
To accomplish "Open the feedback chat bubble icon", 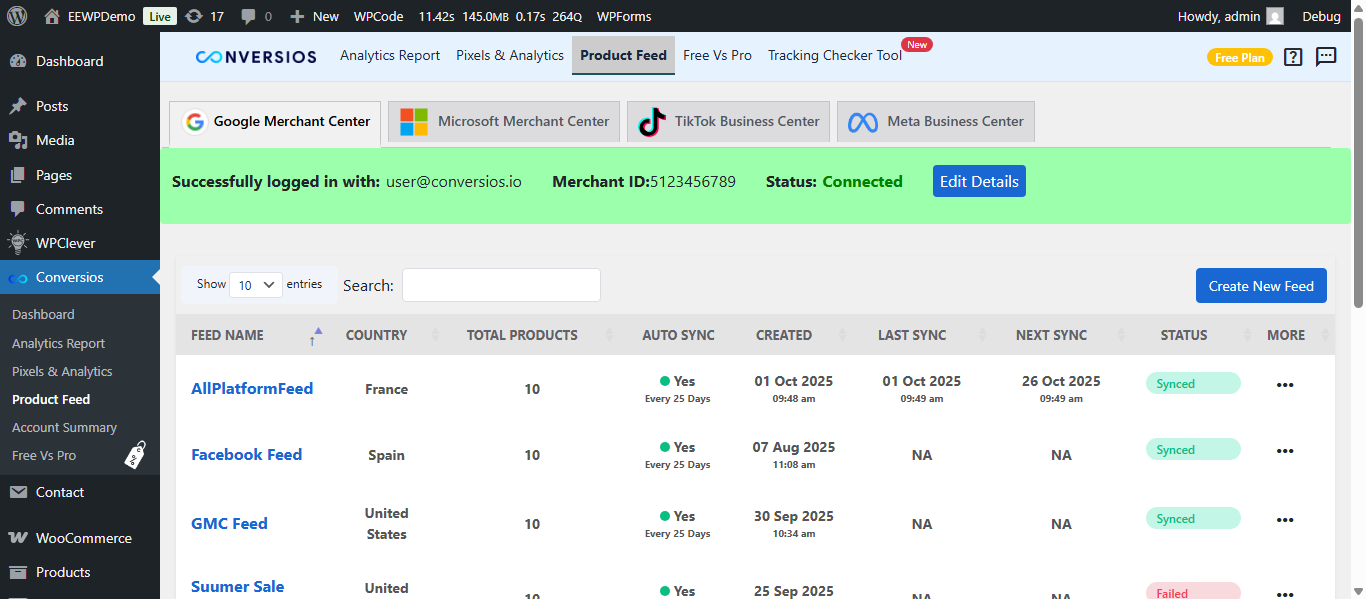I will click(x=1326, y=57).
